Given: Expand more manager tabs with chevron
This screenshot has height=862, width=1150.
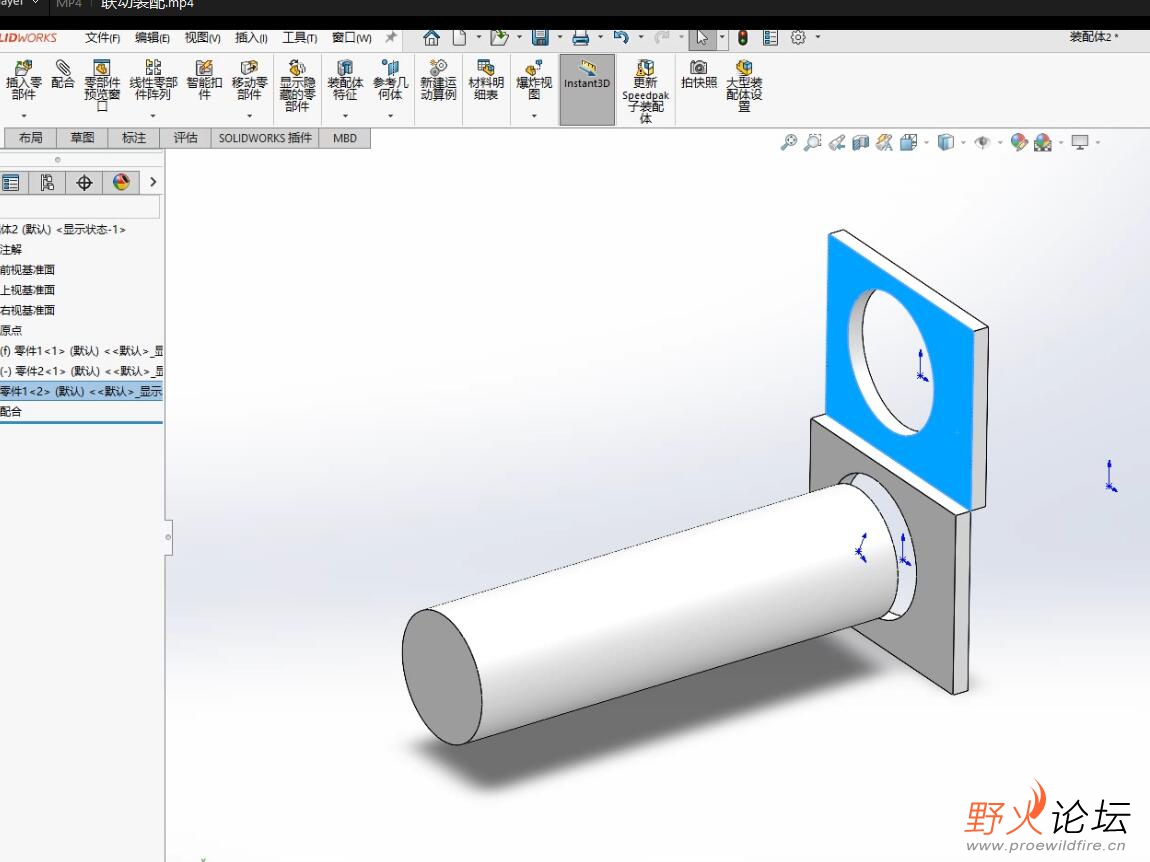Looking at the screenshot, I should click(x=153, y=182).
